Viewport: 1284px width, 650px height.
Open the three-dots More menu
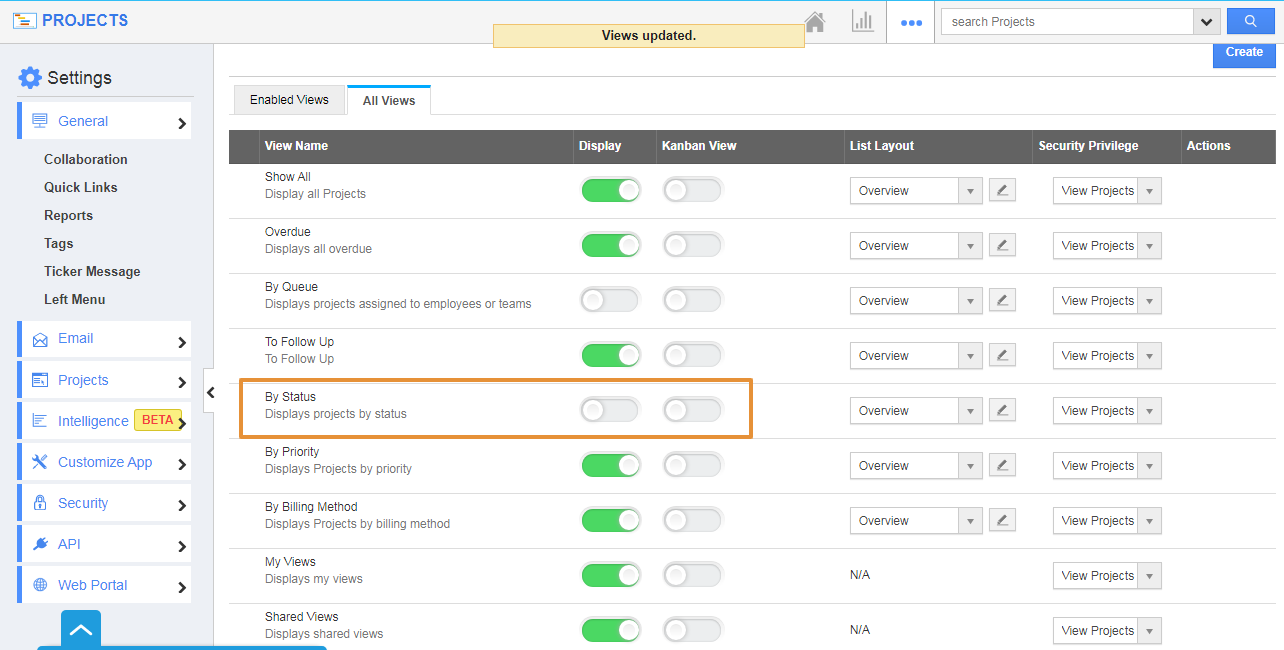click(x=911, y=22)
